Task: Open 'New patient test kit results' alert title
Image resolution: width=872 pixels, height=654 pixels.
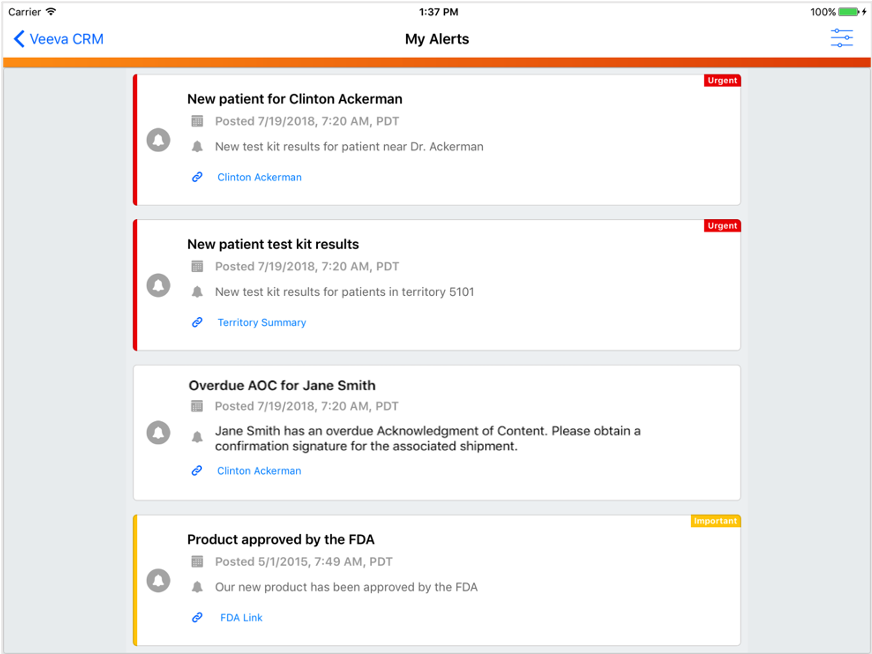Action: tap(273, 244)
